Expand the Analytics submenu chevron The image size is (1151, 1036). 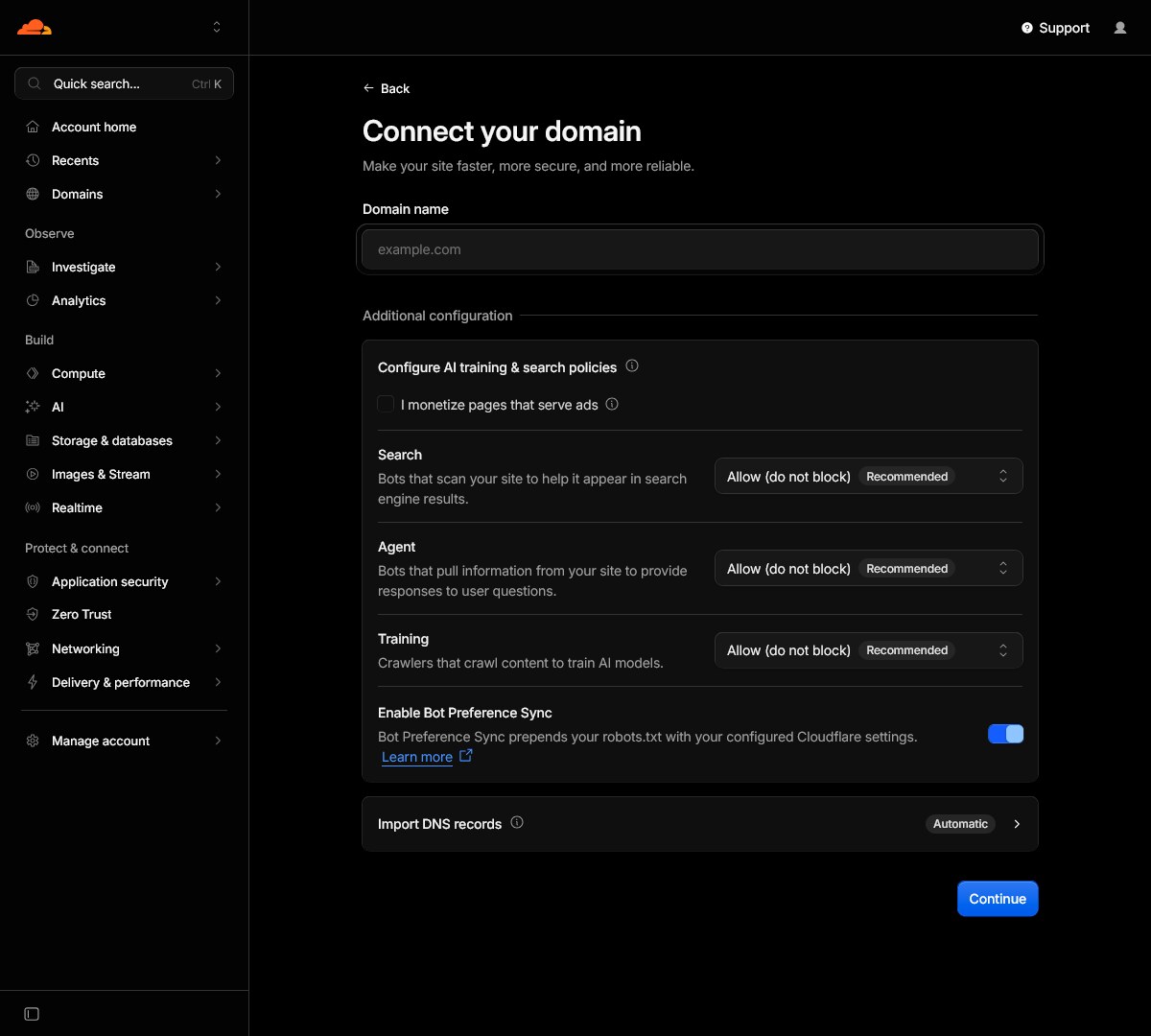(218, 300)
